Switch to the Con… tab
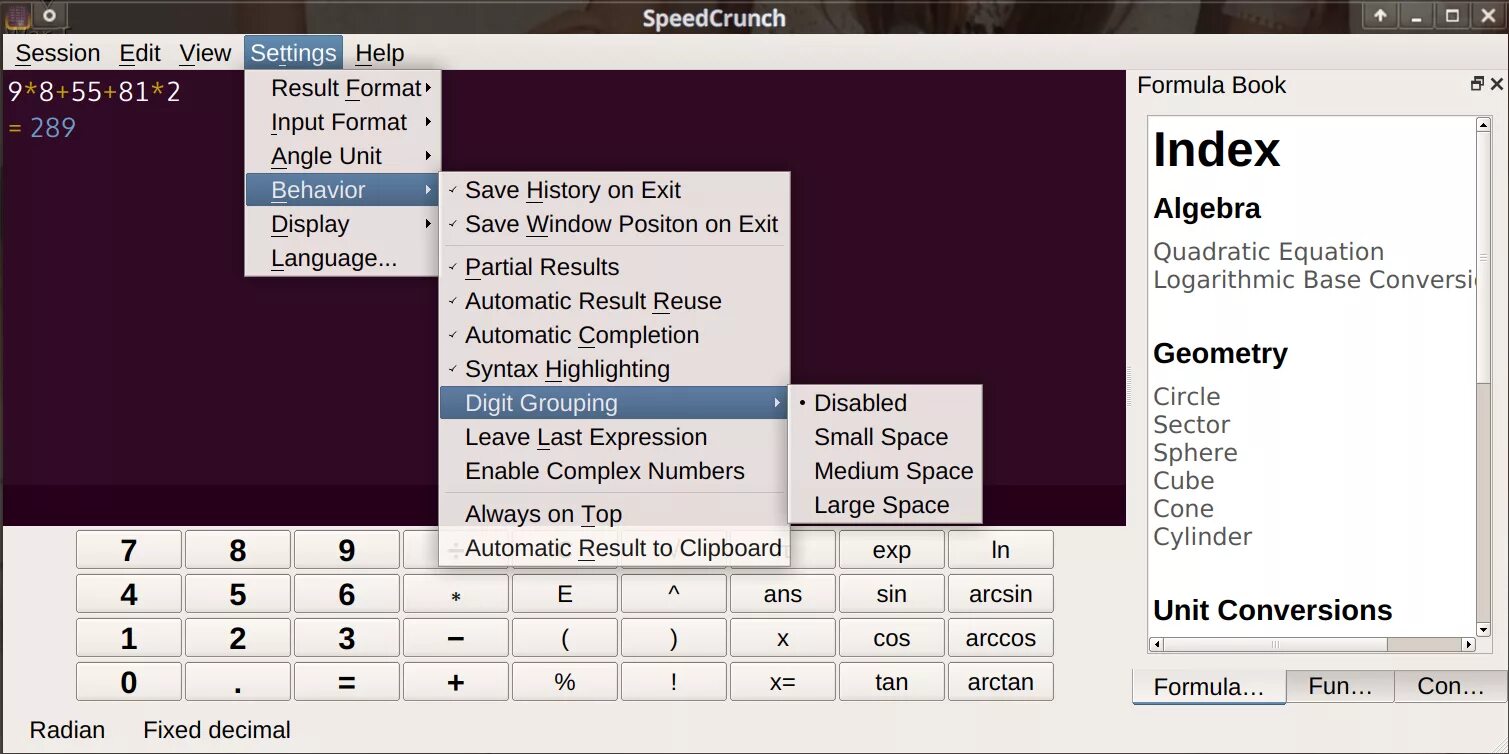 (1451, 686)
